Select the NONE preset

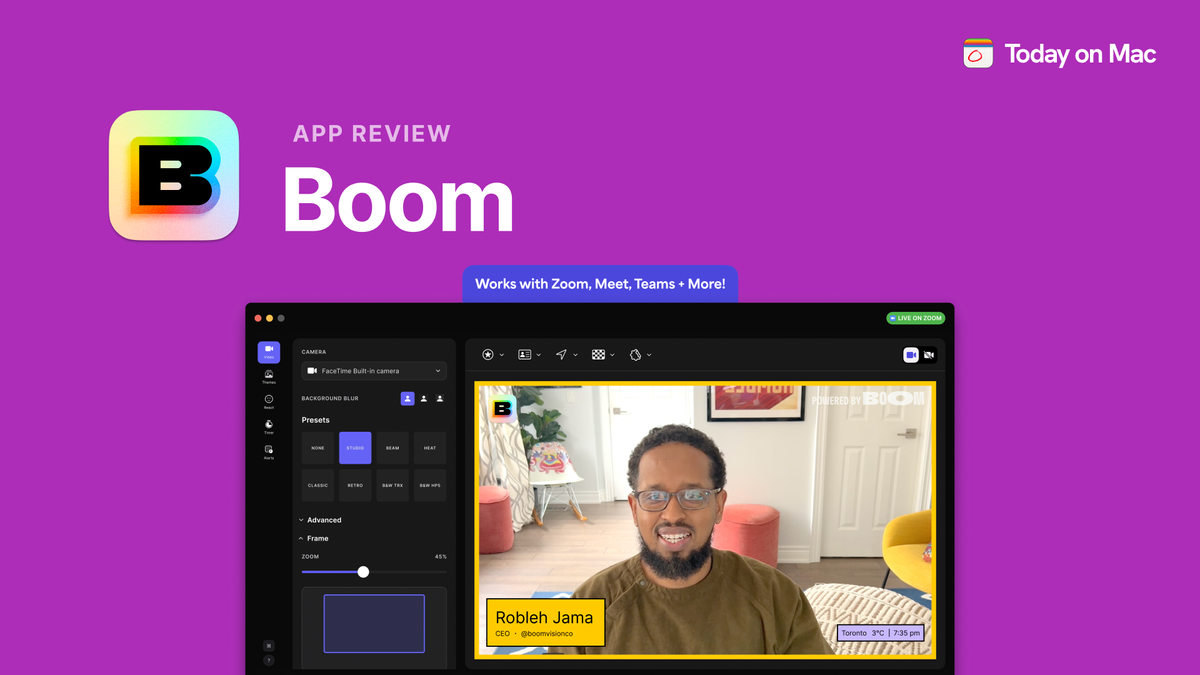[318, 448]
